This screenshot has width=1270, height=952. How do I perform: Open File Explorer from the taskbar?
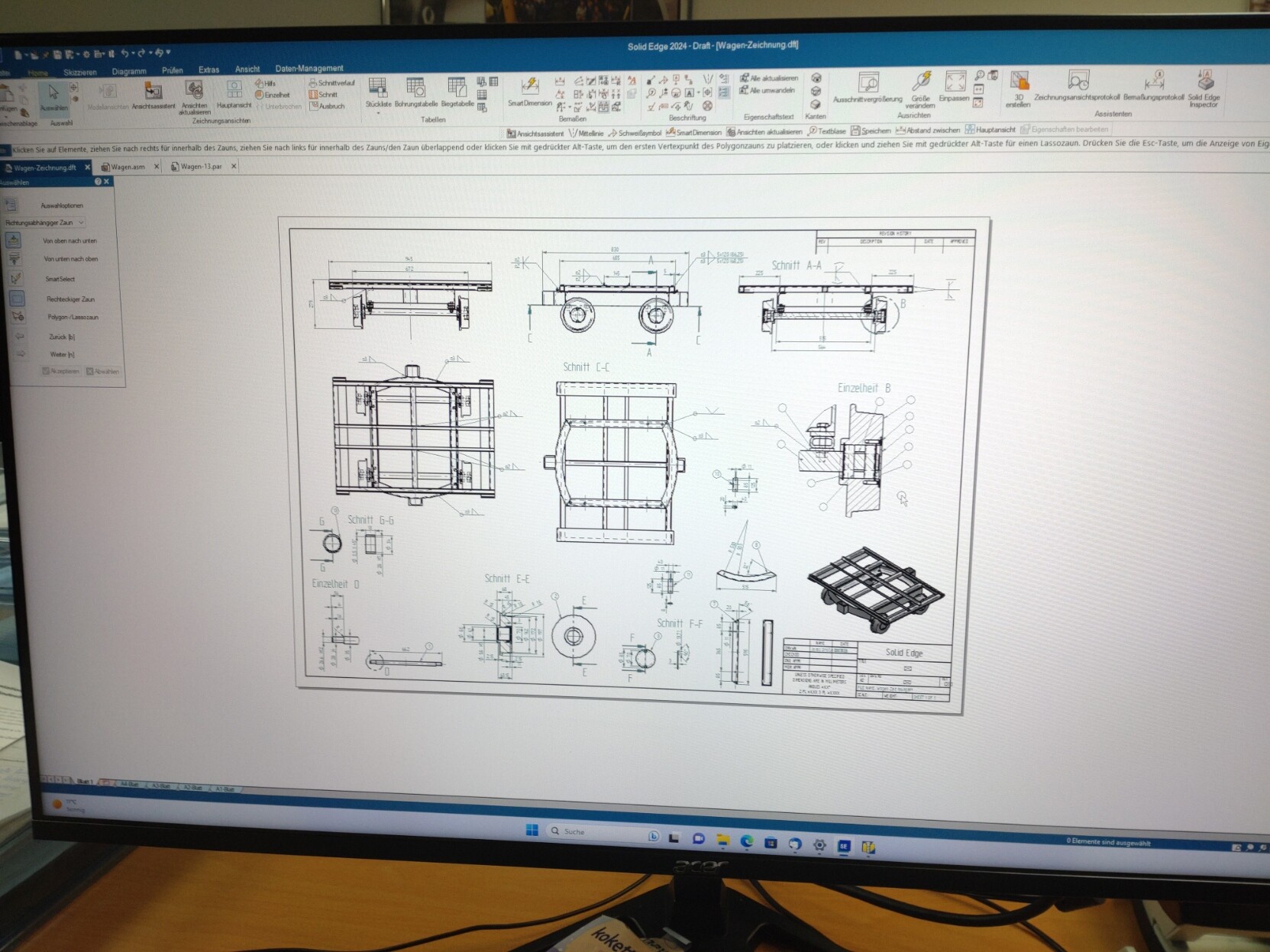click(722, 840)
